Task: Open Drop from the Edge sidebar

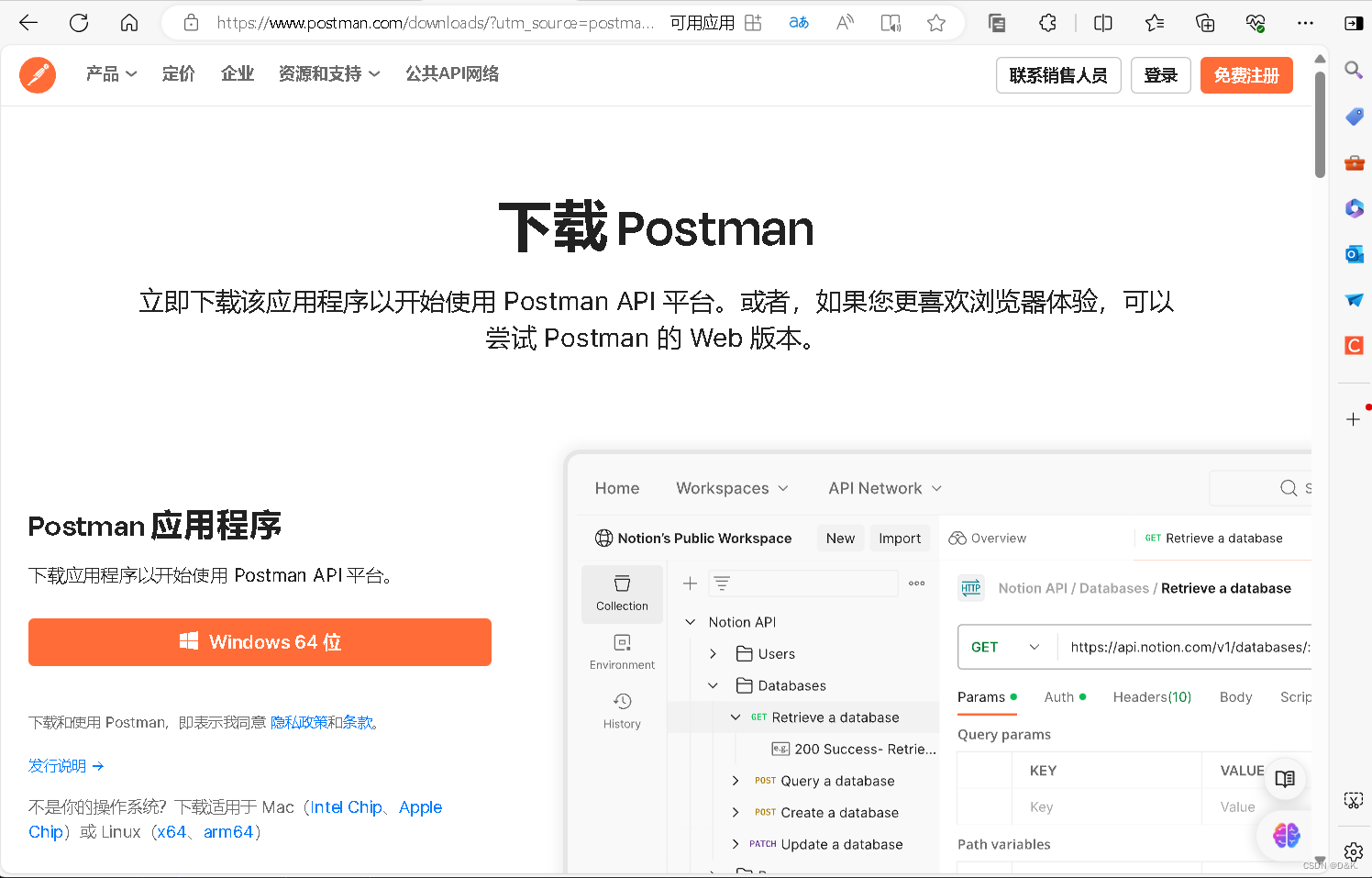Action: tap(1354, 299)
